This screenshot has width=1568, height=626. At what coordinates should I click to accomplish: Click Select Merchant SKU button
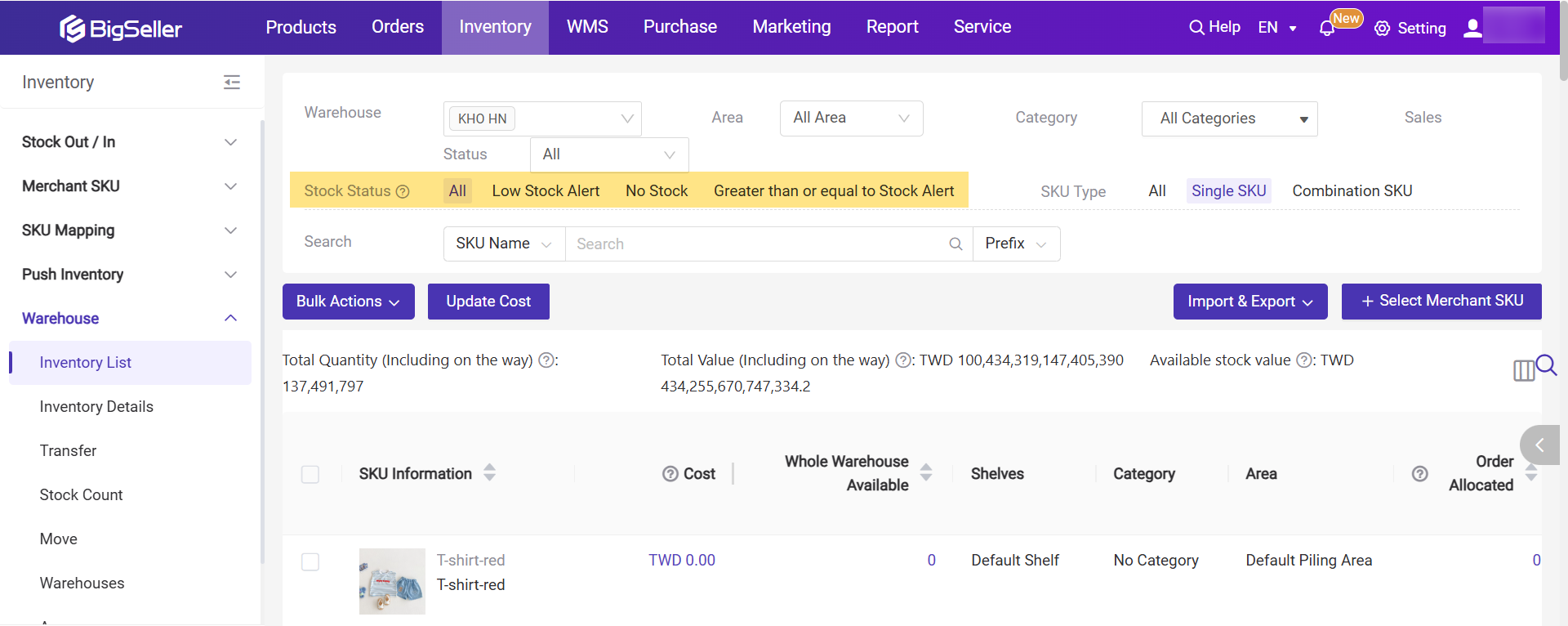pyautogui.click(x=1441, y=302)
